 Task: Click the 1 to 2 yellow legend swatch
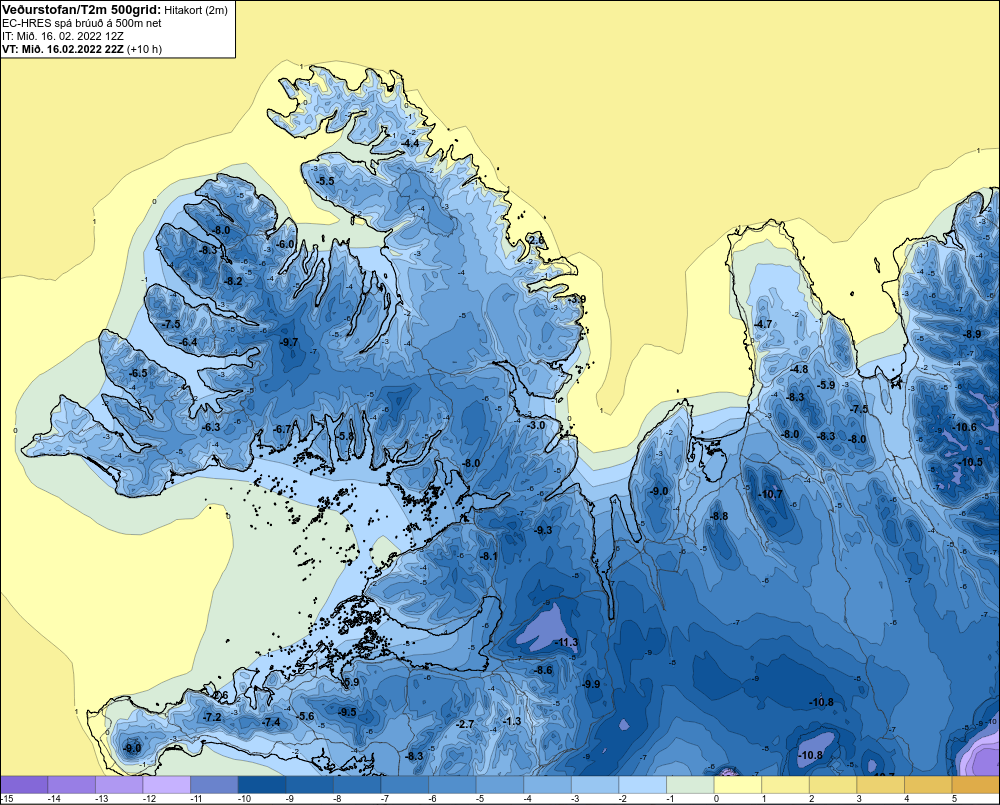pyautogui.click(x=786, y=785)
